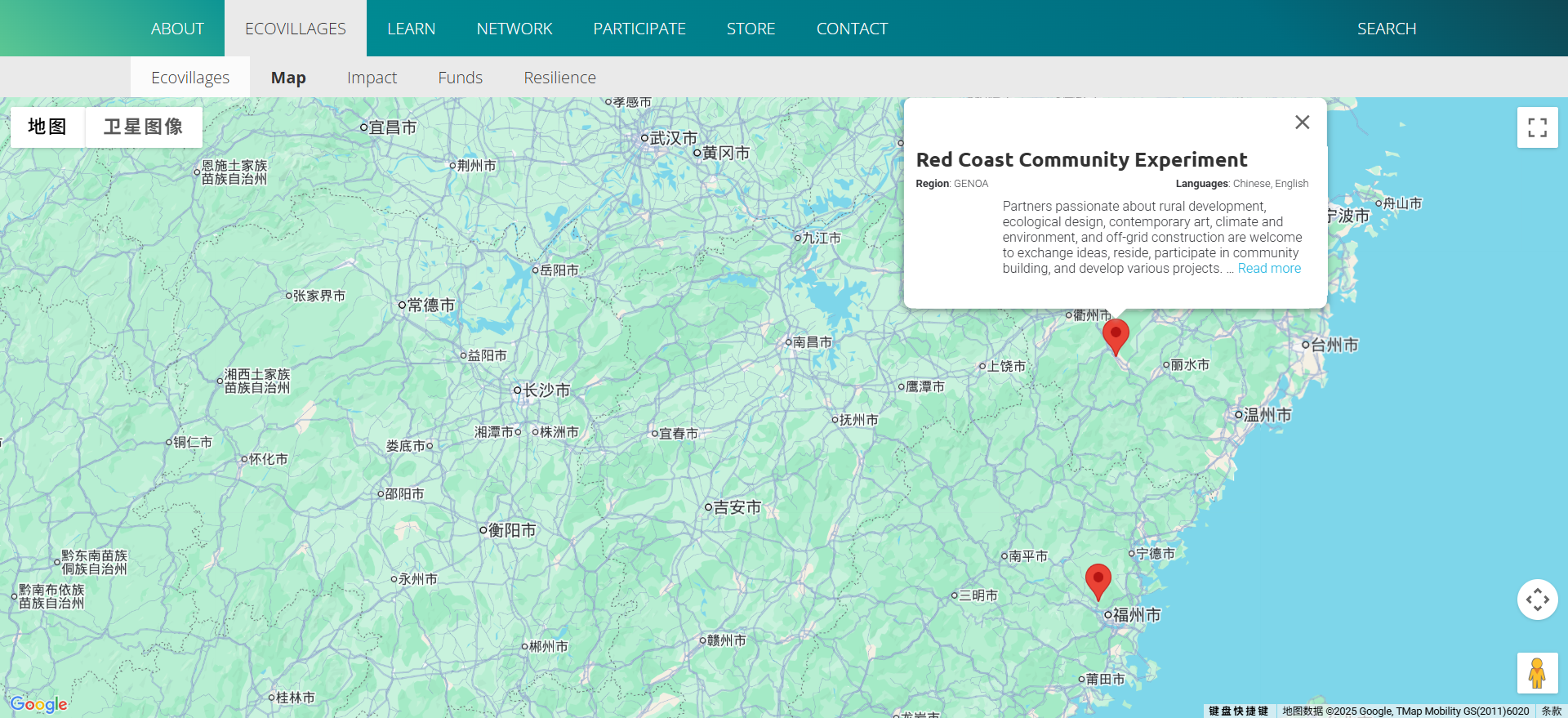1568x718 pixels.
Task: Expand the LEARN menu
Action: click(x=411, y=29)
